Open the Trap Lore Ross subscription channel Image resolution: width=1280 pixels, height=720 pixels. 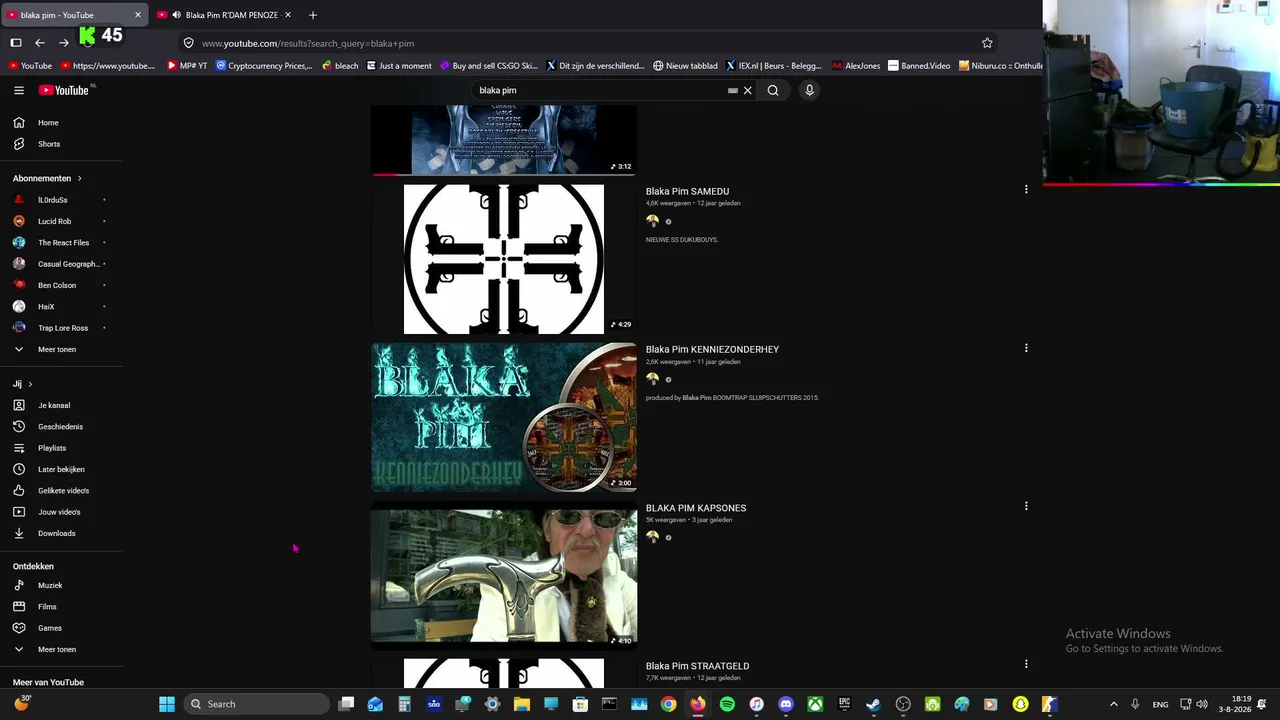[x=61, y=328]
